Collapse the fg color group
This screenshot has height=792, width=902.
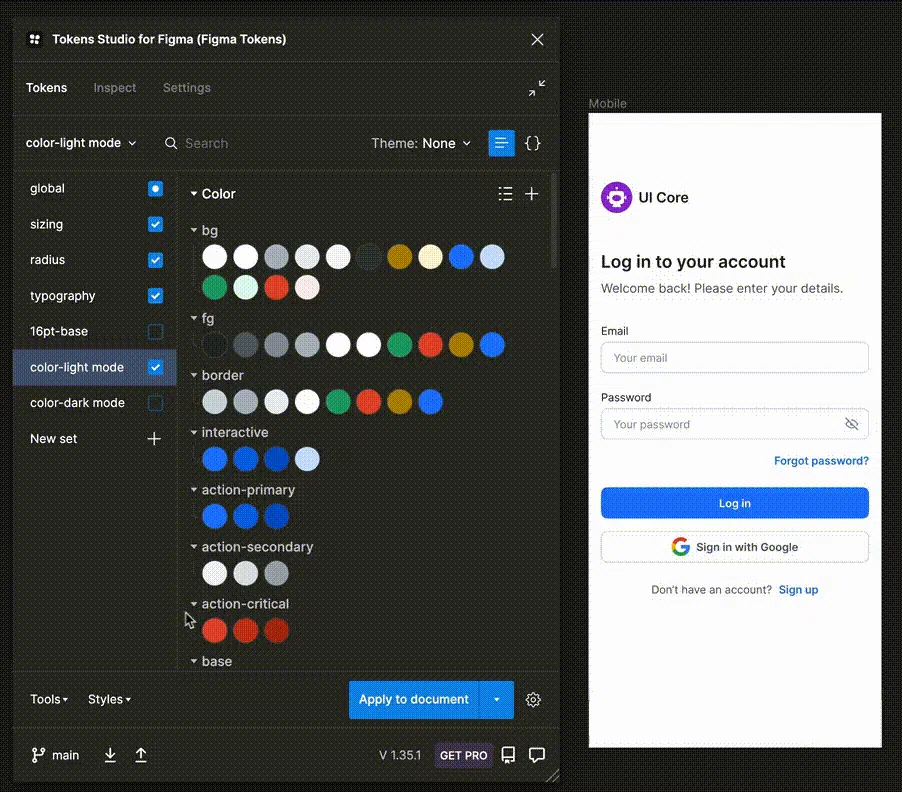[194, 318]
